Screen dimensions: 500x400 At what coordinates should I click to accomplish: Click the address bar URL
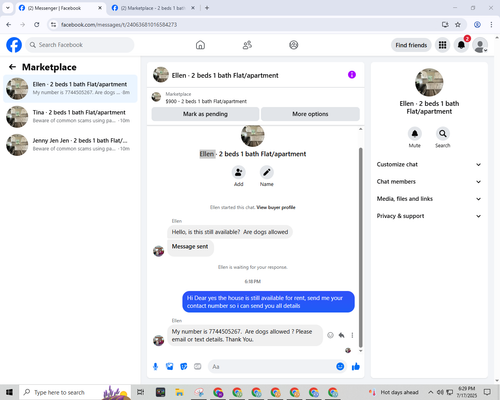coord(119,25)
